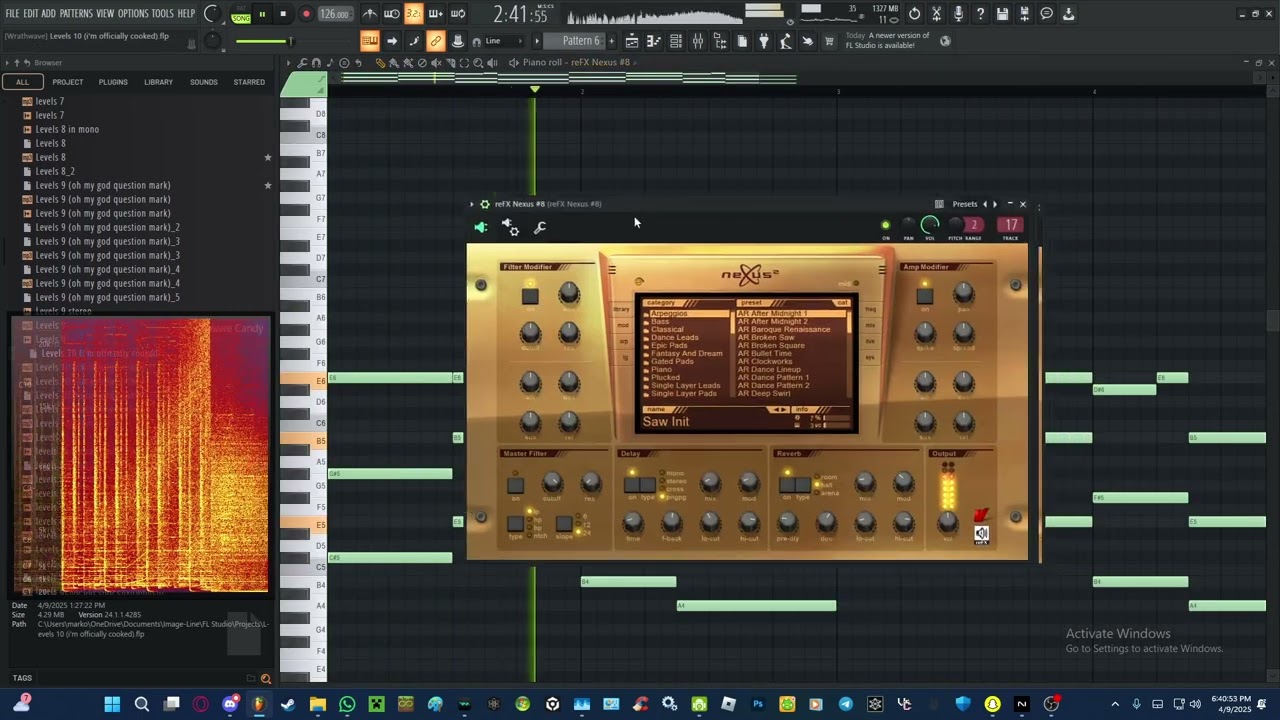The height and width of the screenshot is (720, 1280).
Task: Toggle the magnet snap icon in piano roll
Action: (x=316, y=63)
